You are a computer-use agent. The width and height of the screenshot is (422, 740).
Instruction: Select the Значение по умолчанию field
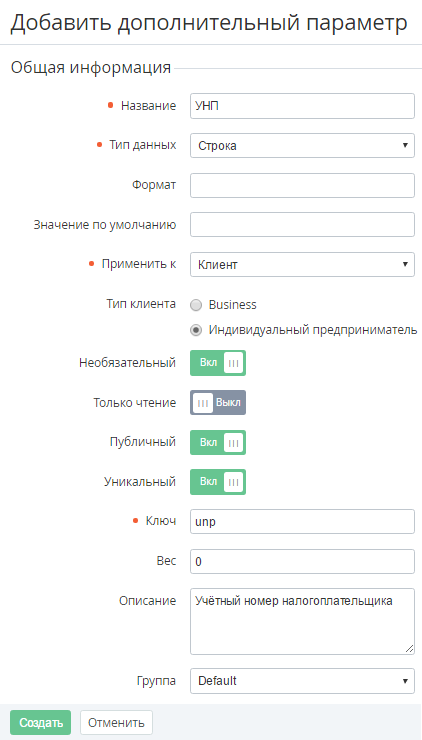(x=303, y=225)
